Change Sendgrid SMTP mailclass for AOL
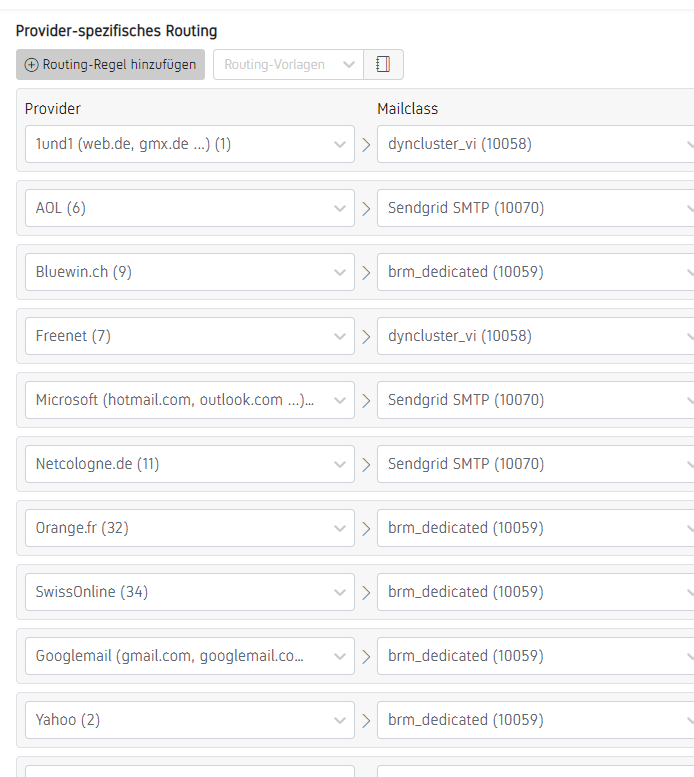 click(535, 208)
